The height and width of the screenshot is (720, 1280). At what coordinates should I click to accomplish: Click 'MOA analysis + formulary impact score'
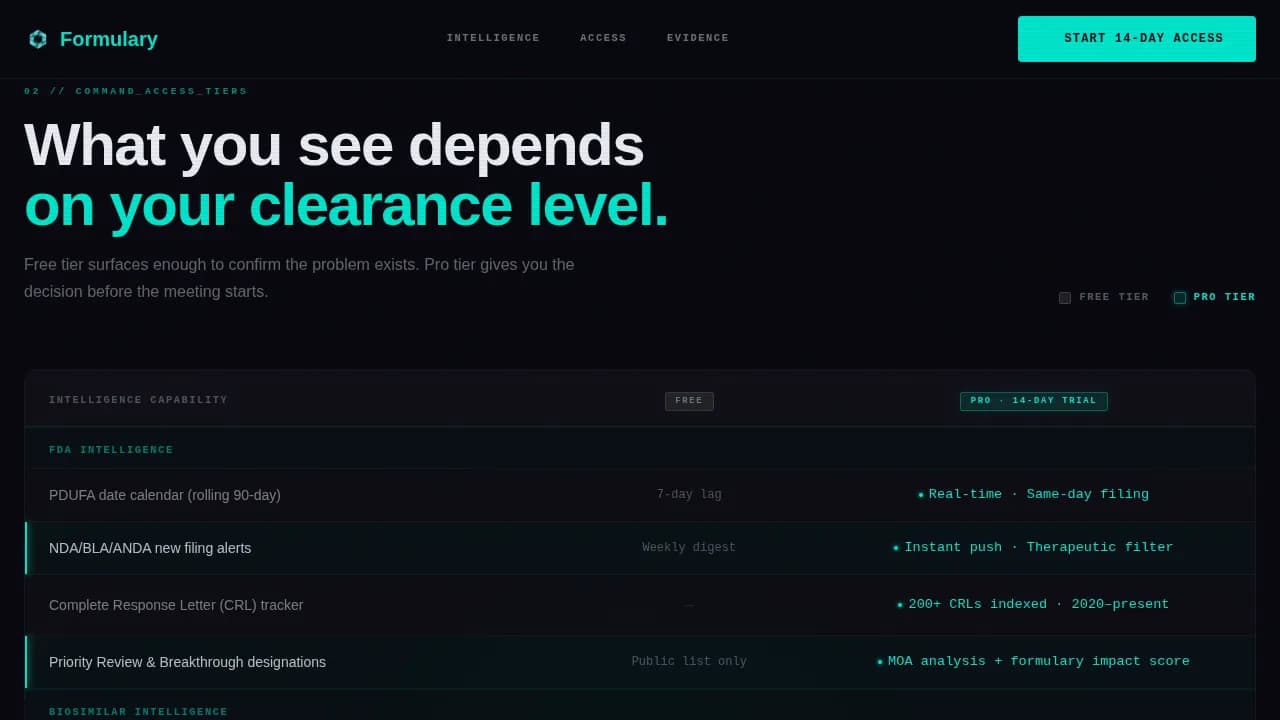click(1034, 661)
